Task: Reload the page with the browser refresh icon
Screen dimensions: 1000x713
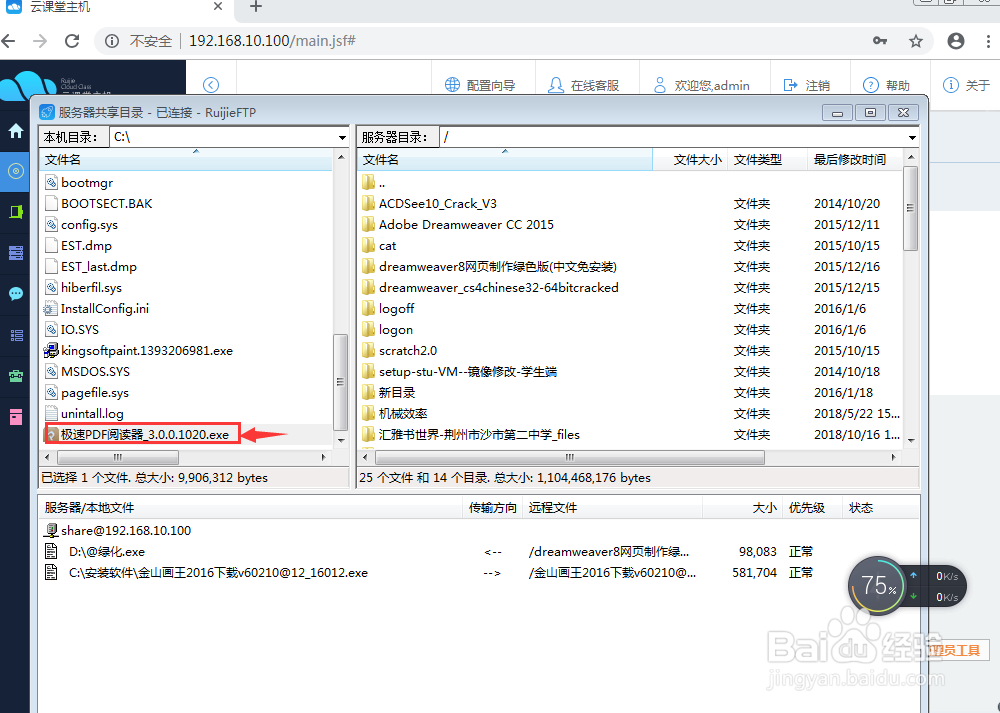Action: (71, 41)
